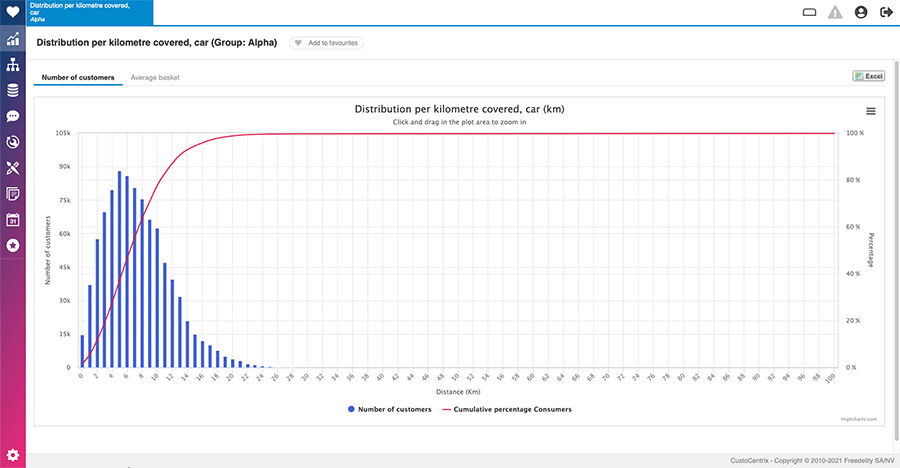Open the calendar sidebar icon
Image resolution: width=900 pixels, height=468 pixels.
coord(13,219)
